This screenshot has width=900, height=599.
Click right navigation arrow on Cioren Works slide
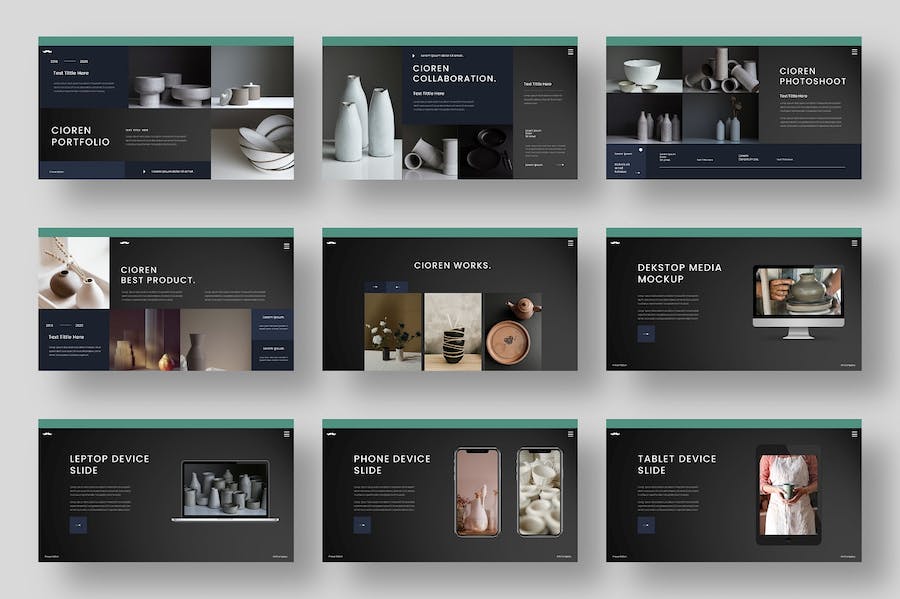(398, 287)
